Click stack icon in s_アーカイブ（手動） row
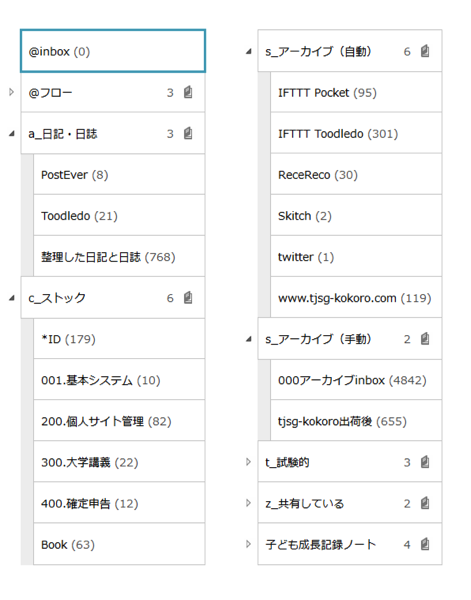 [x=425, y=339]
